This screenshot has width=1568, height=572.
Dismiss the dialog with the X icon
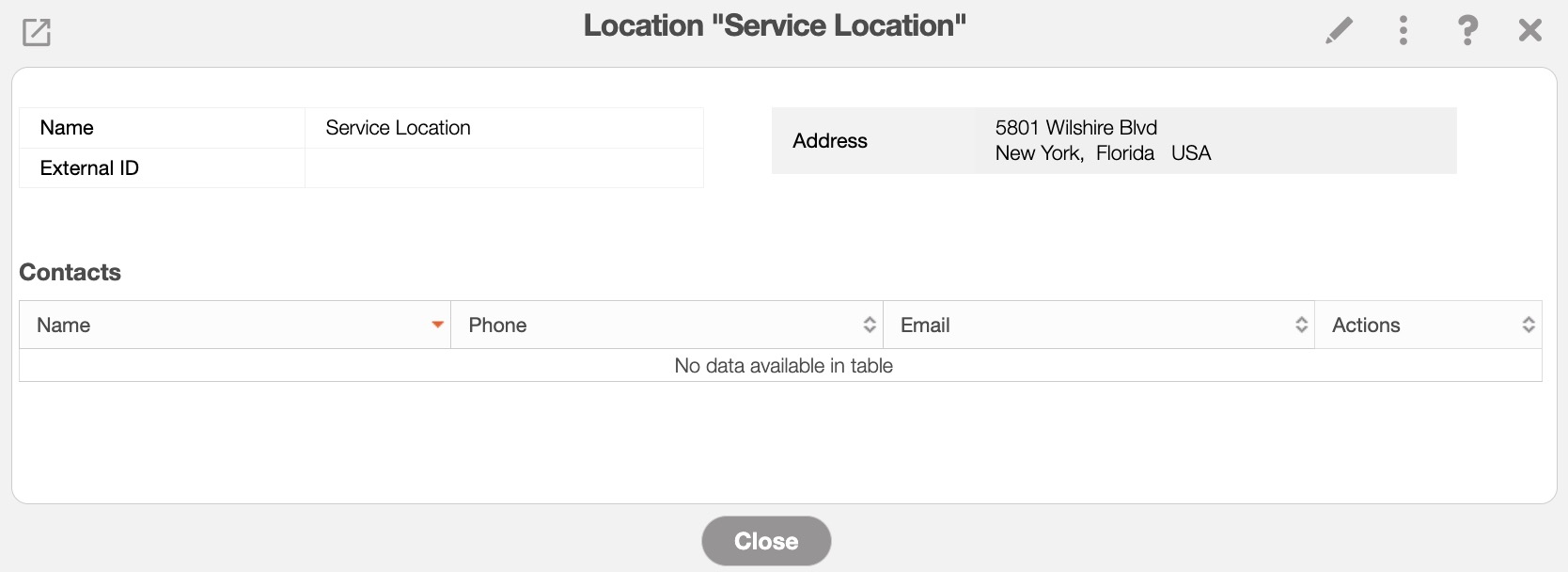click(1529, 30)
